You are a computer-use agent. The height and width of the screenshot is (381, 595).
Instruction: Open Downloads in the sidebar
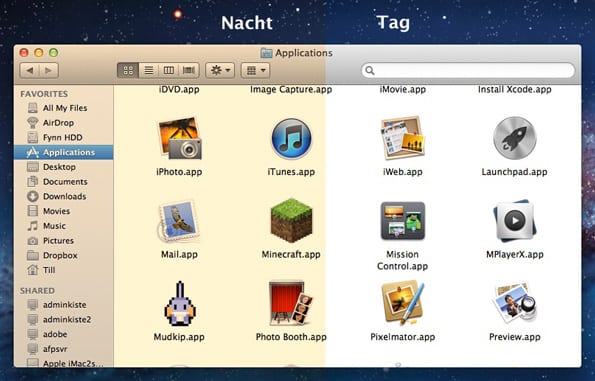coord(63,197)
